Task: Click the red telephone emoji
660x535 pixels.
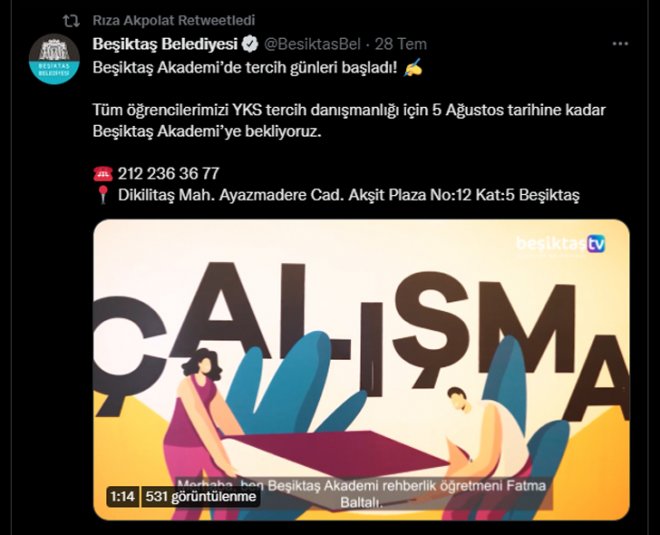Action: [x=103, y=173]
